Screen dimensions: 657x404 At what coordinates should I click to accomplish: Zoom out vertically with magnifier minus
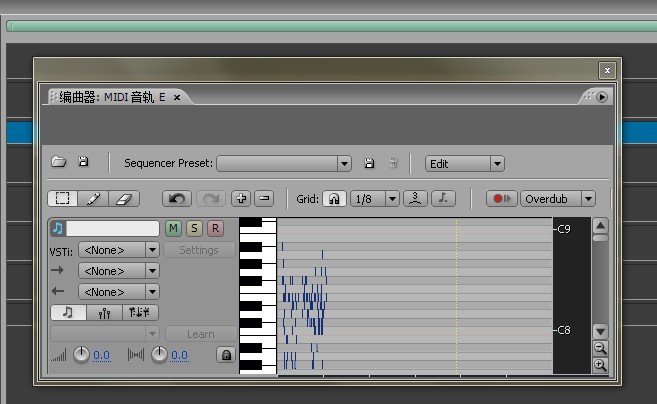pos(600,348)
